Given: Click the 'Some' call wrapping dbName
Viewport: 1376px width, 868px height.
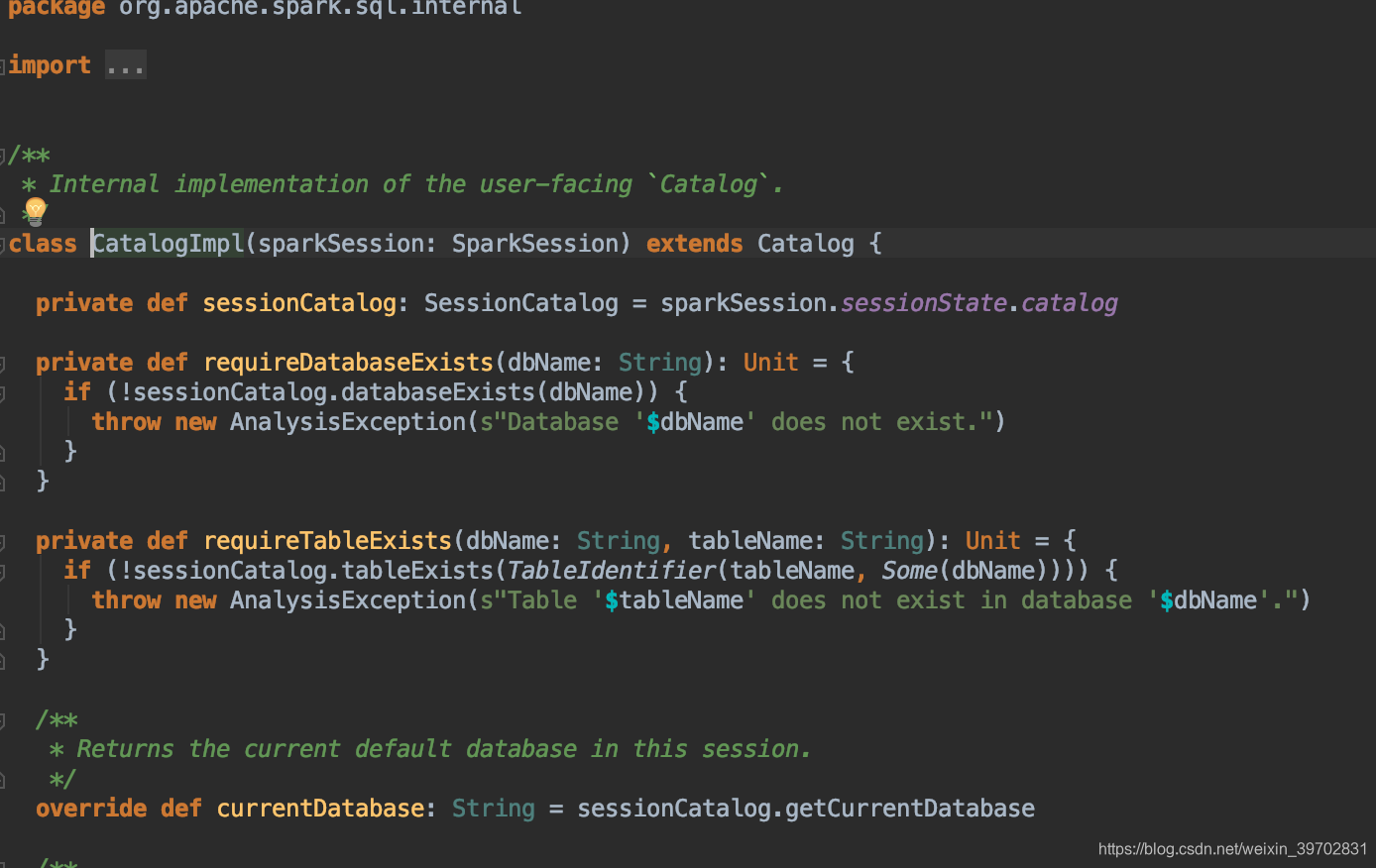Looking at the screenshot, I should tap(909, 571).
